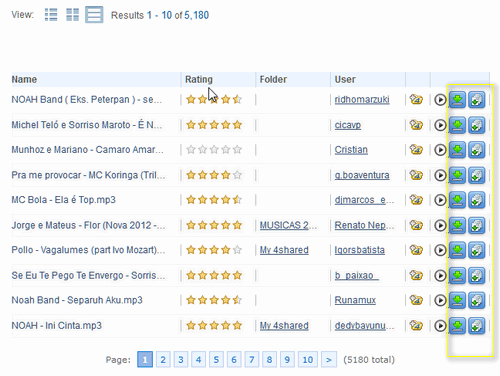Play the Pra me provocar track
500x376 pixels.
point(440,175)
